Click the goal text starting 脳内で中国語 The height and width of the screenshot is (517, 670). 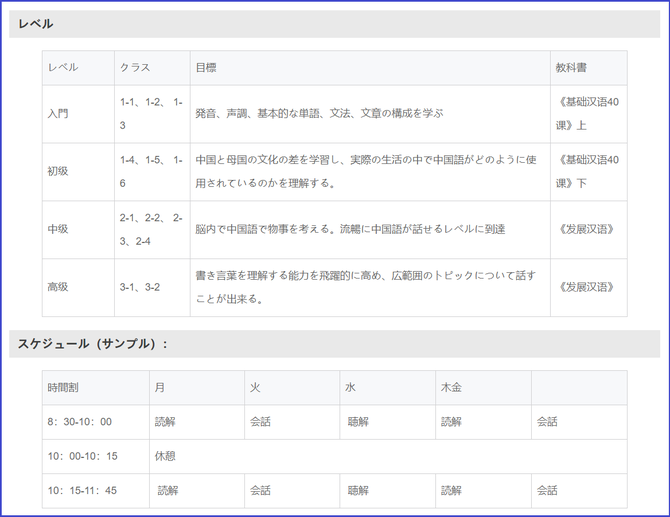(350, 229)
